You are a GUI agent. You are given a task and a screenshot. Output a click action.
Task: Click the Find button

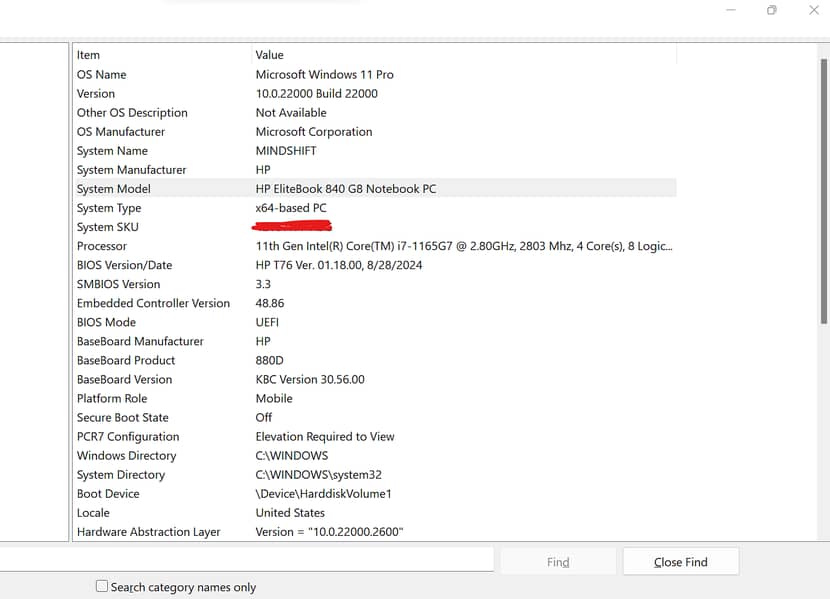tap(558, 562)
